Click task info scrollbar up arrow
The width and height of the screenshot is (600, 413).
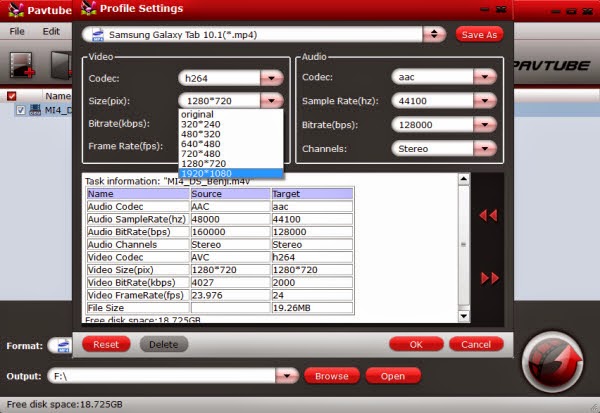point(464,179)
